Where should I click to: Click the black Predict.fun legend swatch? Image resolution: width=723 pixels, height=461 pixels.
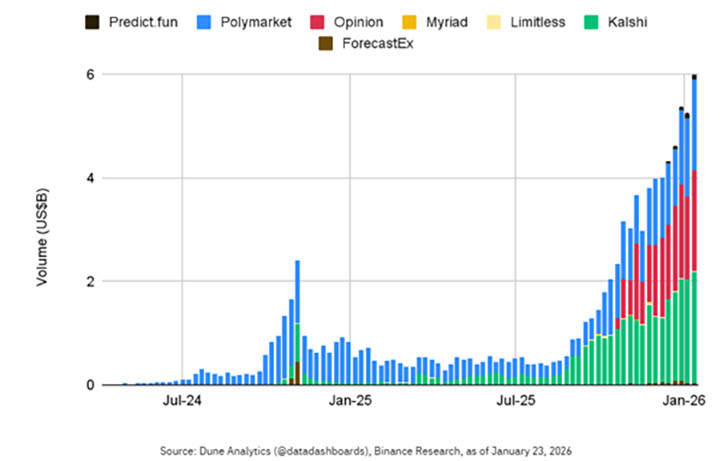click(93, 22)
